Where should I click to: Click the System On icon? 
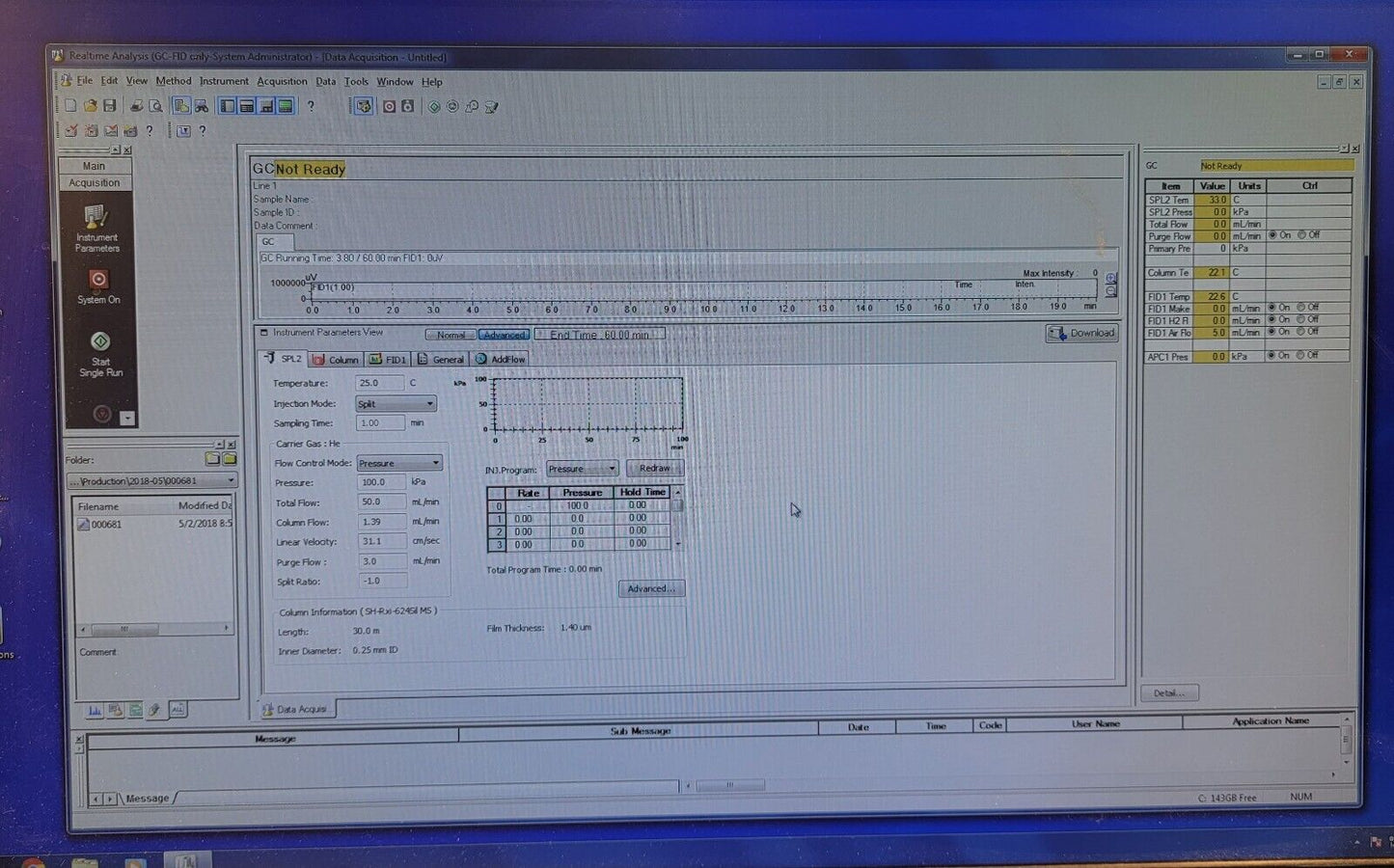coord(98,286)
